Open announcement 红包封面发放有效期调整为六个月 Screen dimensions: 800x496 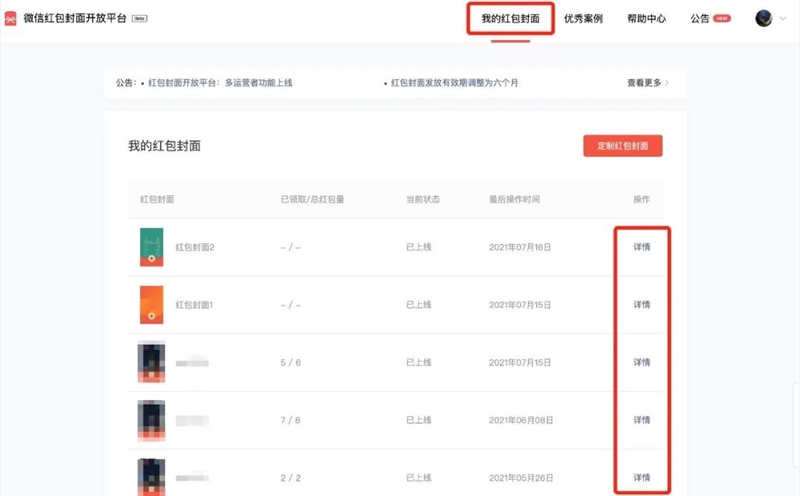(454, 83)
